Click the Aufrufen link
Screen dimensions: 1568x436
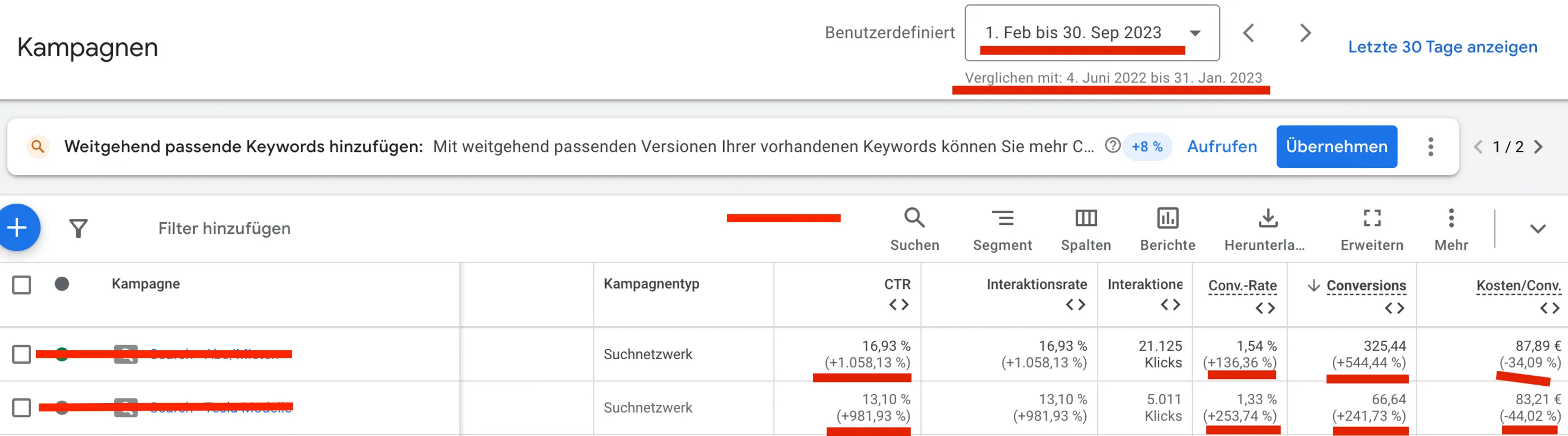point(1222,147)
